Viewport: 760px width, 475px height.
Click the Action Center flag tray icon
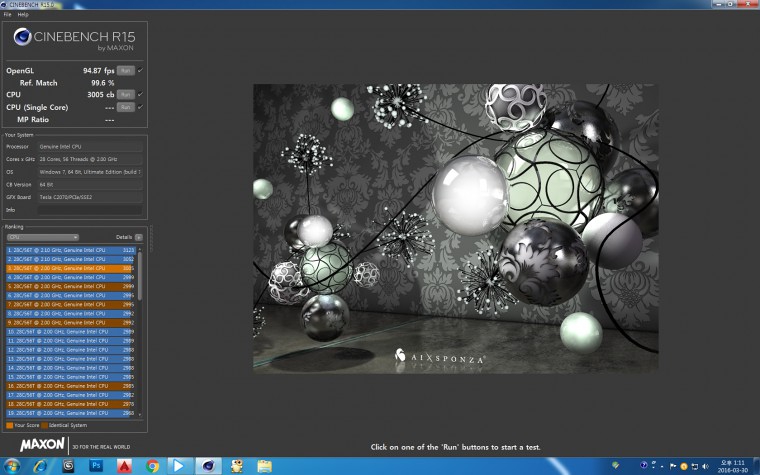point(673,466)
